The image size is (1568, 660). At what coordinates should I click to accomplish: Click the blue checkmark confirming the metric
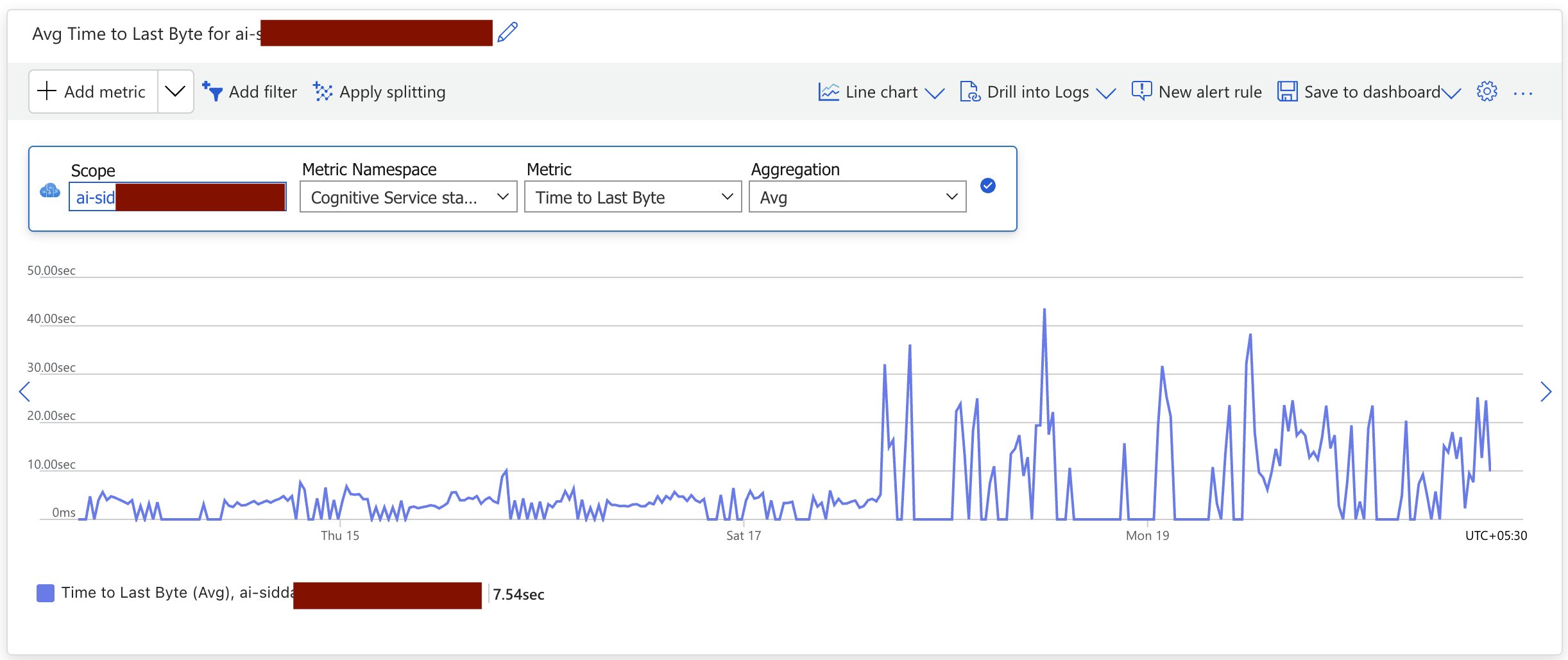click(x=988, y=186)
